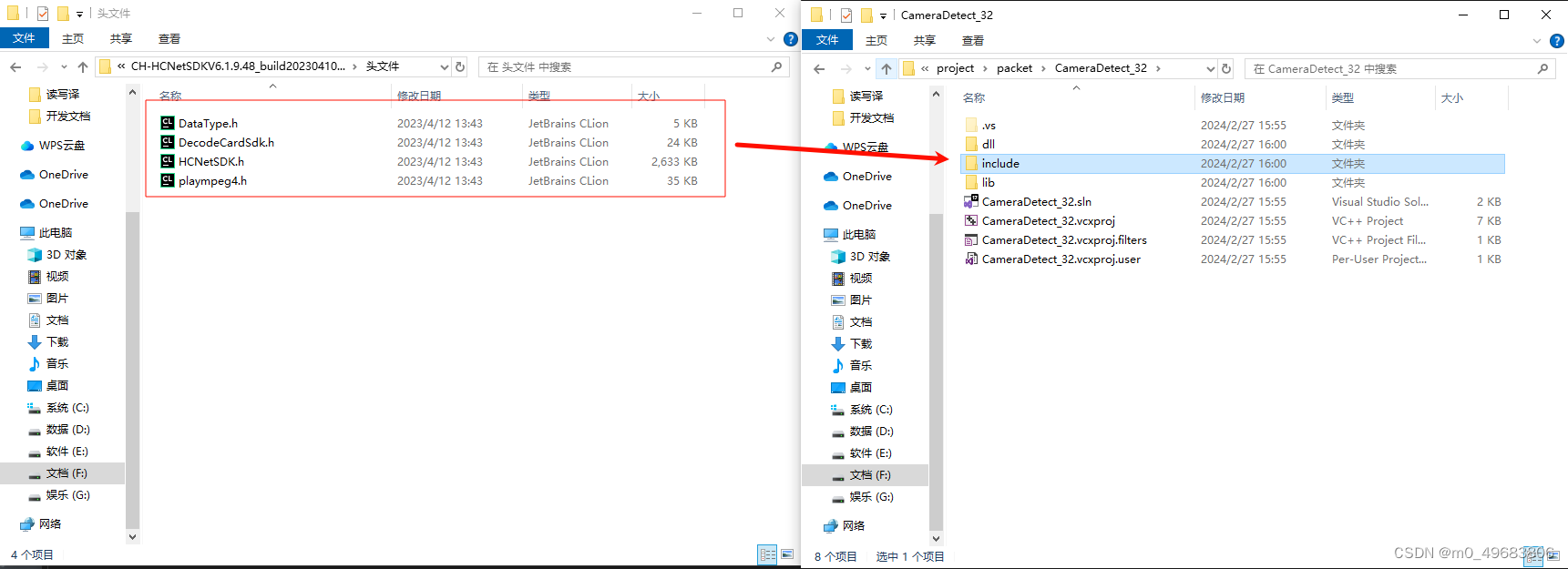Expand hidden breadcrumb path in right window
1568x569 pixels.
(x=926, y=68)
